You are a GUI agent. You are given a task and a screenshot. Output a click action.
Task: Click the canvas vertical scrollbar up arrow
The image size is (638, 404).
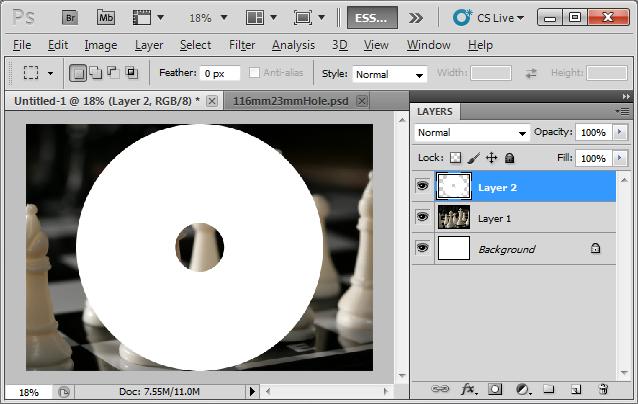click(x=402, y=120)
